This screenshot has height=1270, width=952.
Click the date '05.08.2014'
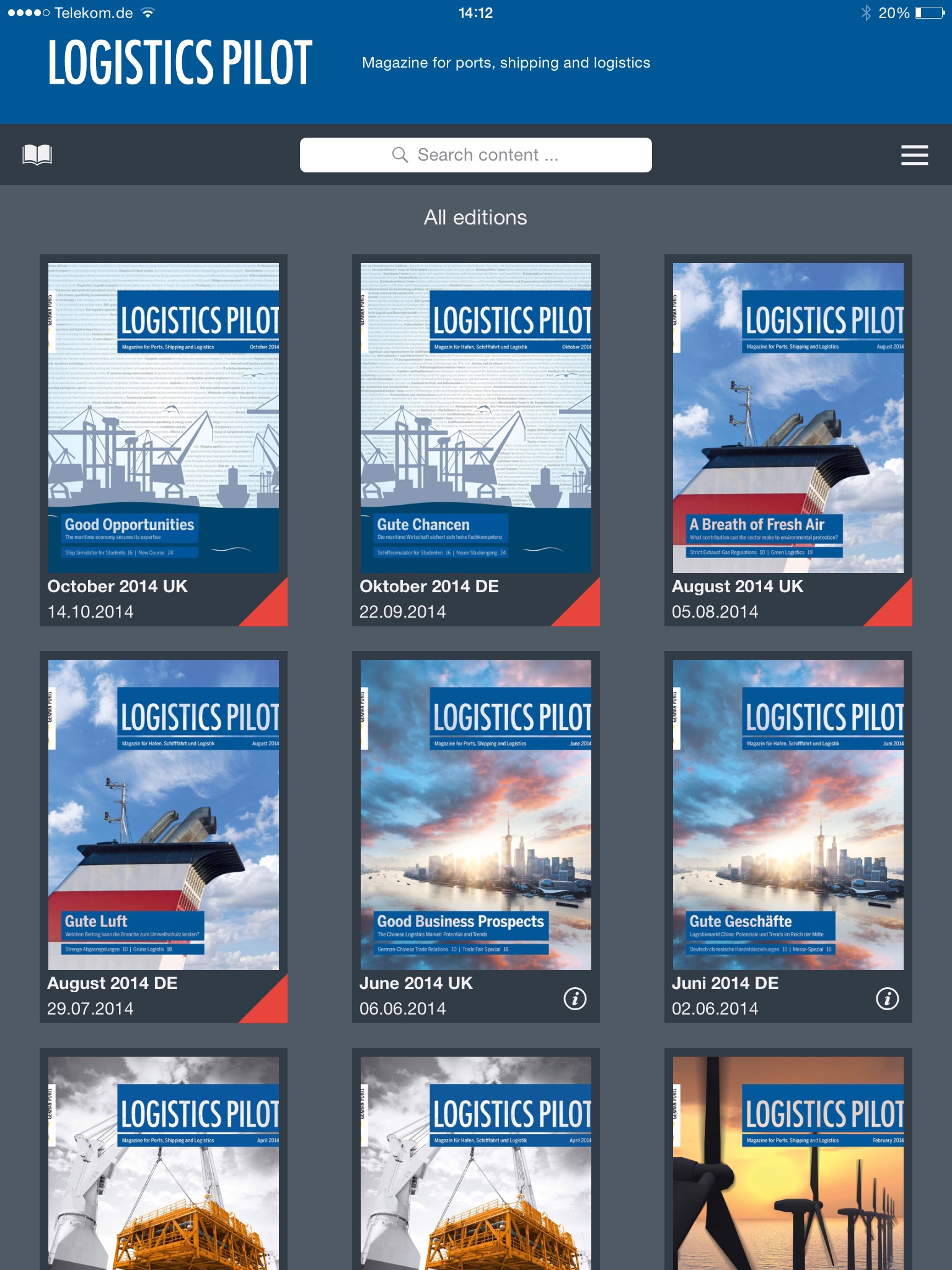click(x=715, y=612)
